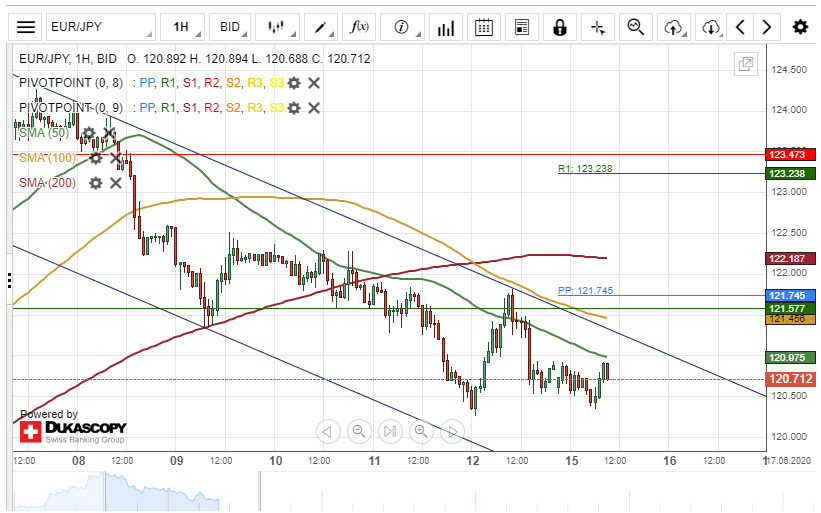Open the BID price side dropdown

click(233, 27)
